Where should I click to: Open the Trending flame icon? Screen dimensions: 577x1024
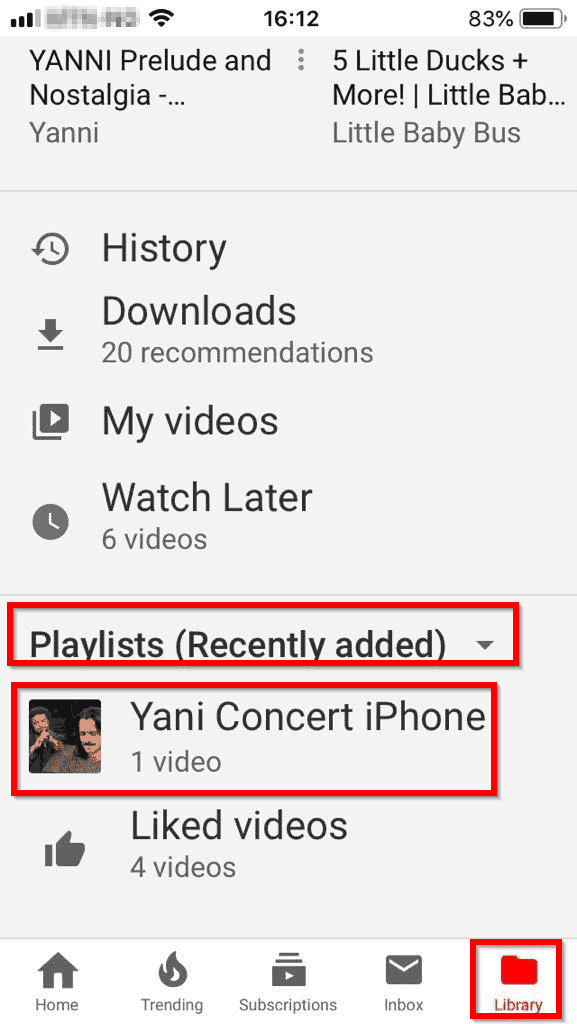[x=173, y=970]
